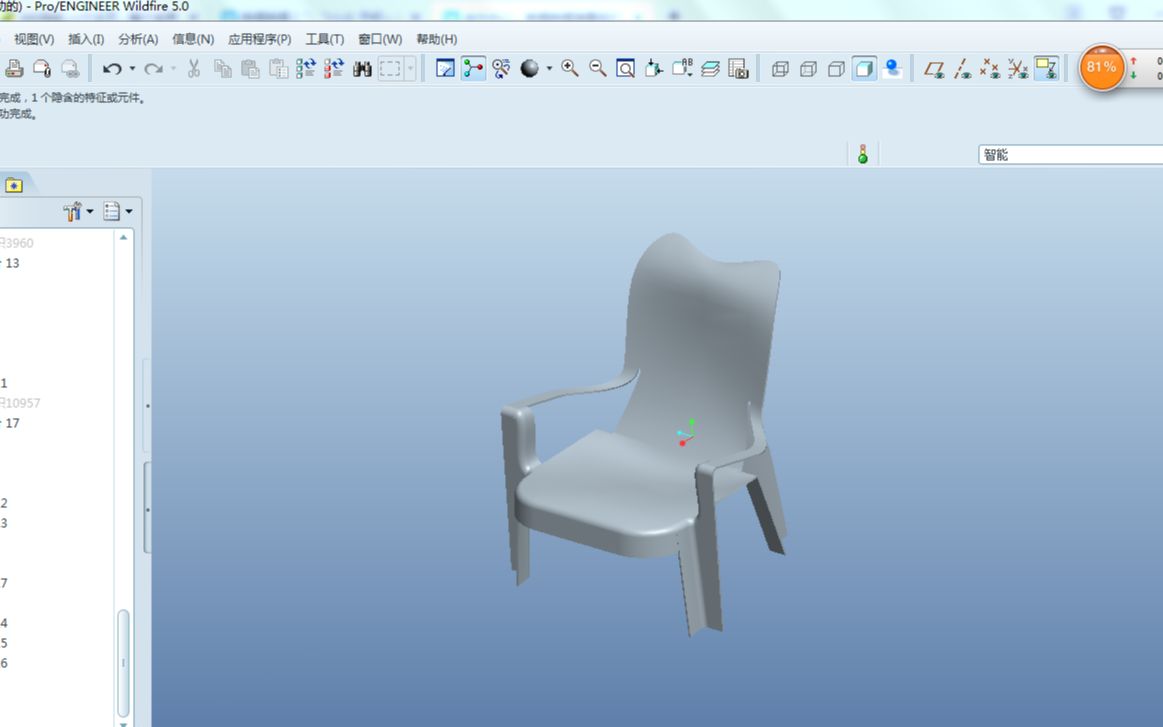Open the 分析(A) menu

138,39
